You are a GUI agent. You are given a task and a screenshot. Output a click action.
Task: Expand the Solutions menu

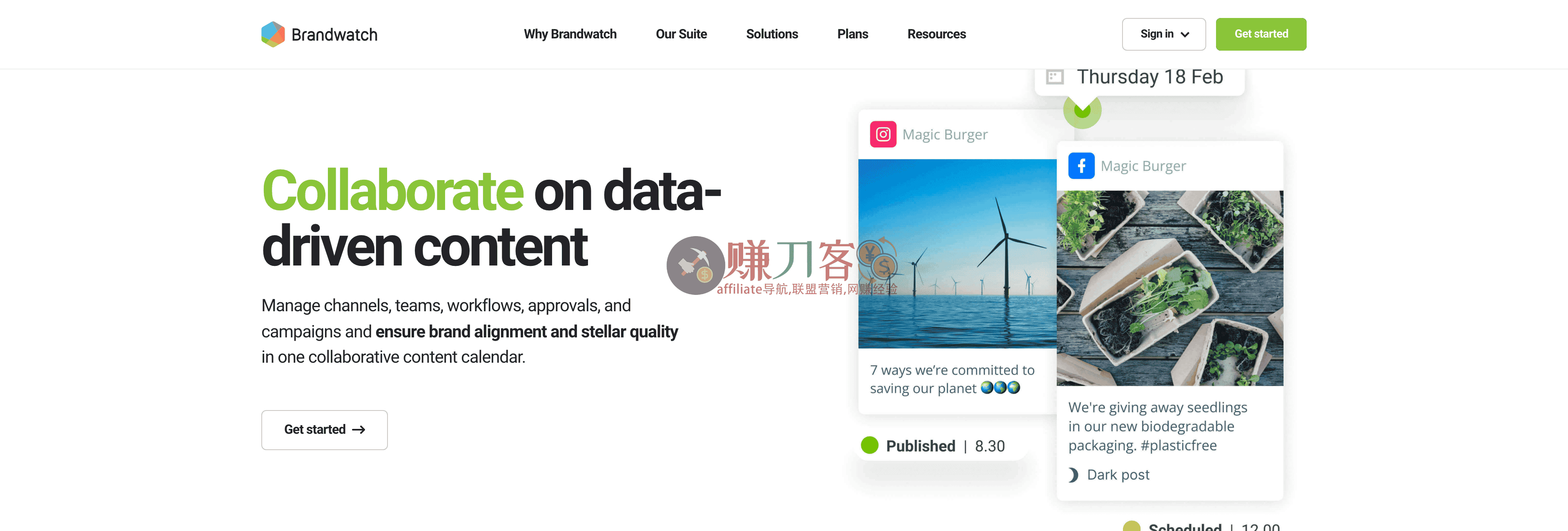[x=772, y=34]
